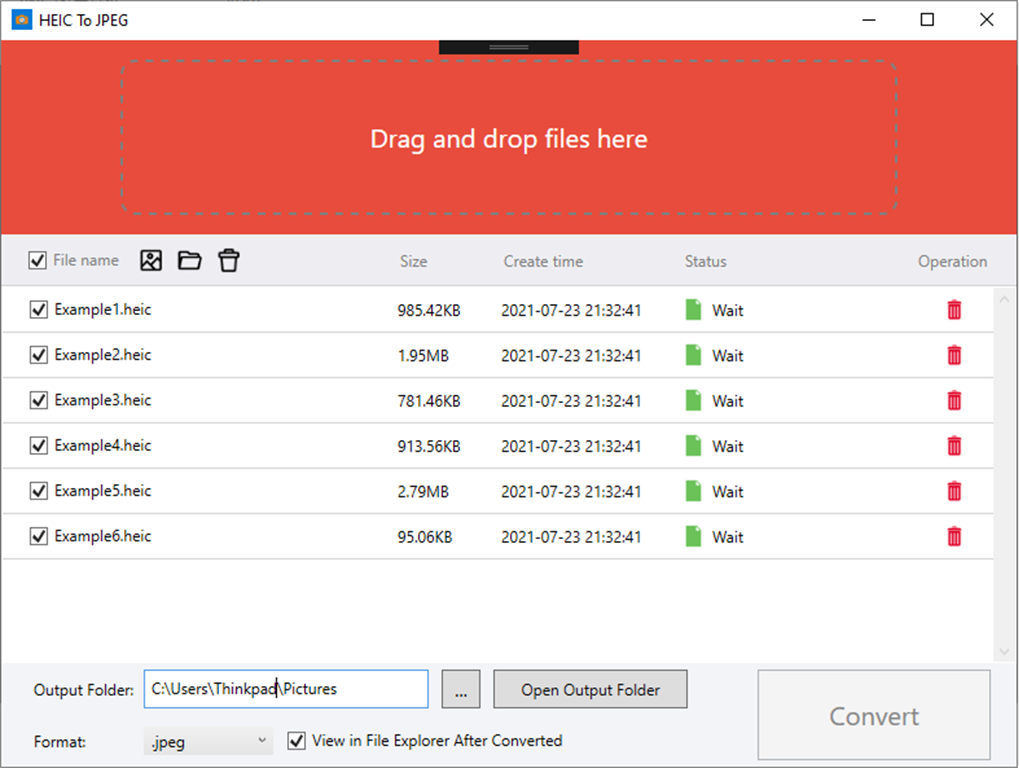This screenshot has height=768, width=1019.
Task: Click the Drag and drop files here area
Action: coord(509,138)
